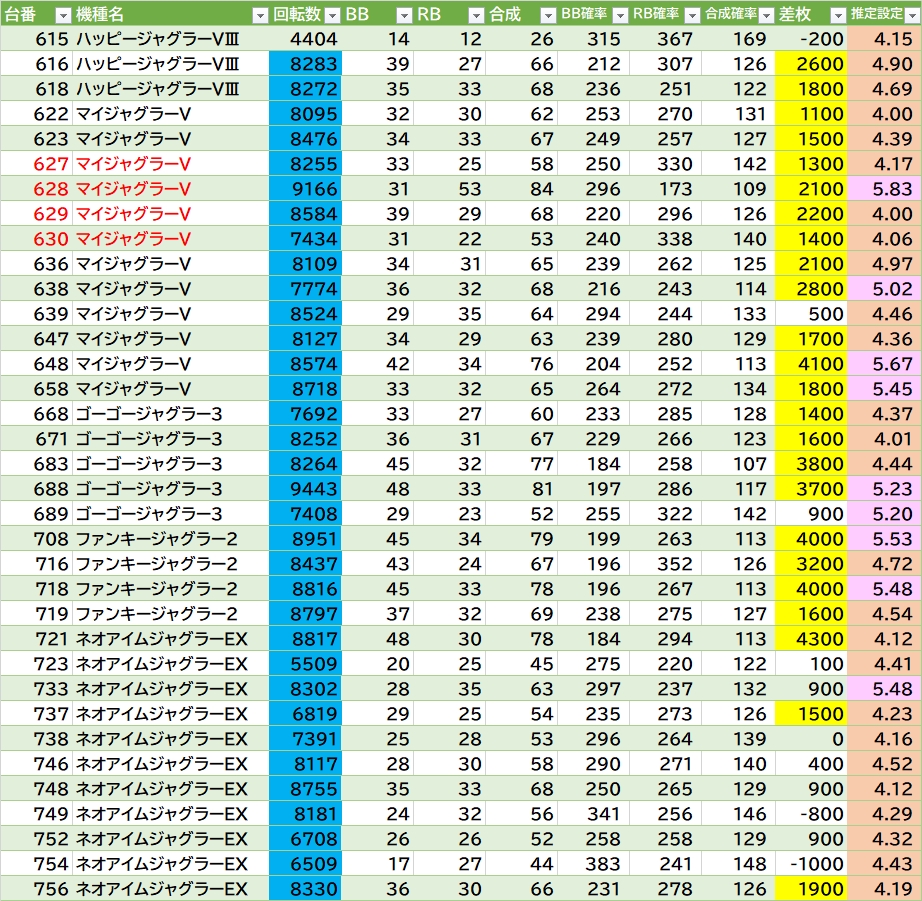
Task: Open the RB column filter dropdown
Action: [475, 14]
